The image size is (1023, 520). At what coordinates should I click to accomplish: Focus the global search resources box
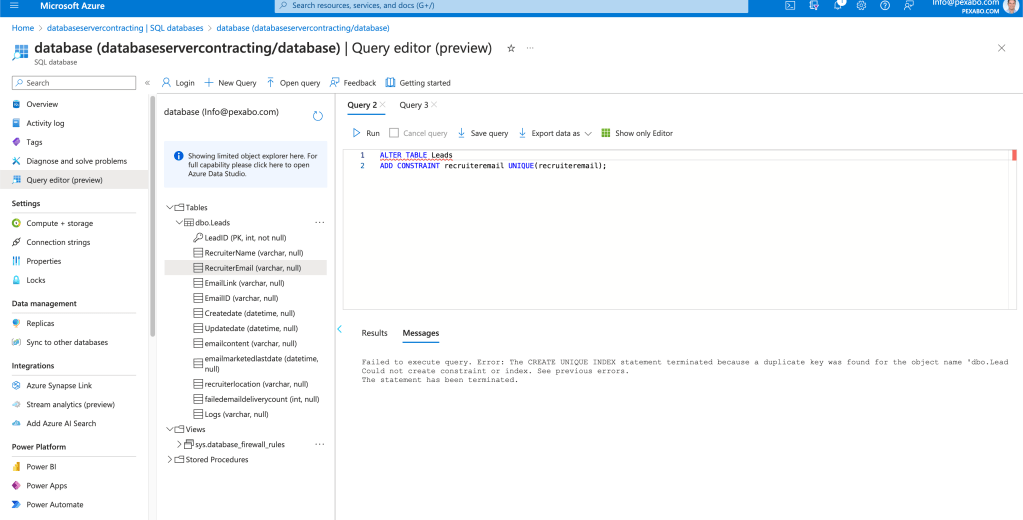512,5
